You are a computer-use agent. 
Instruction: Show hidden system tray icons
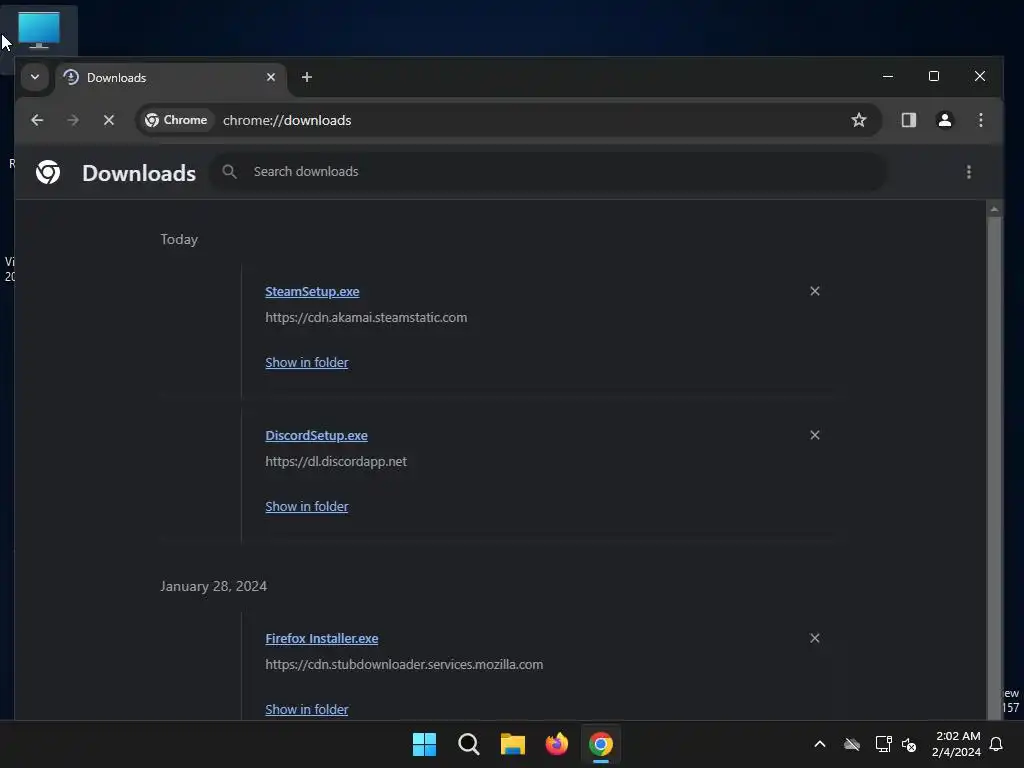point(820,744)
